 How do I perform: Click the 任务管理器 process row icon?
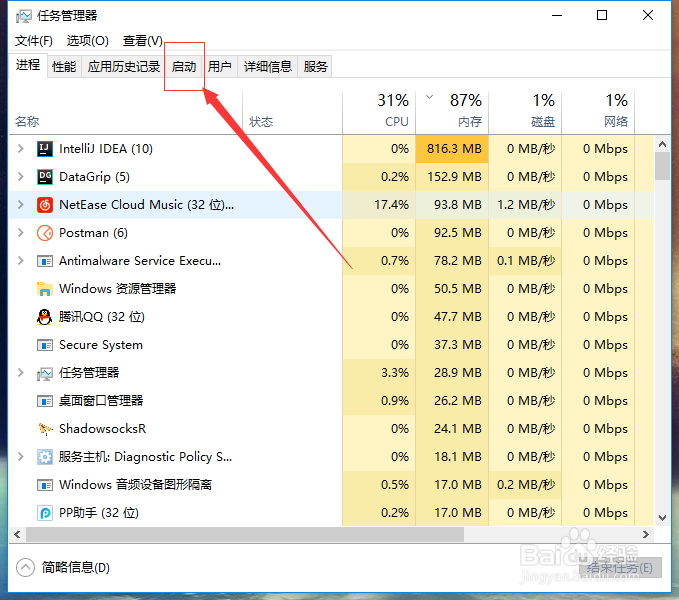[45, 373]
